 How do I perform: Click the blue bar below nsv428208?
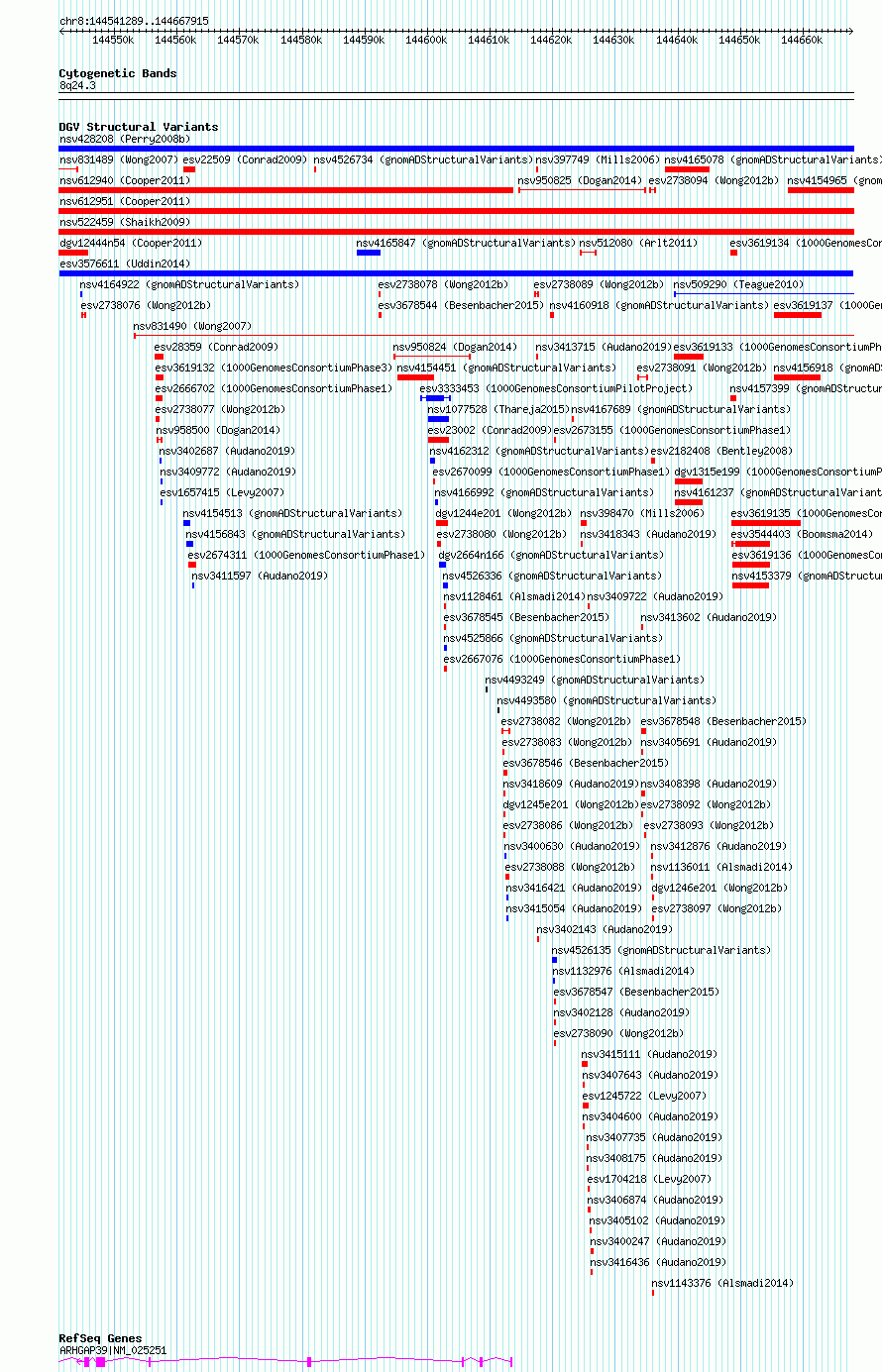pyautogui.click(x=456, y=149)
